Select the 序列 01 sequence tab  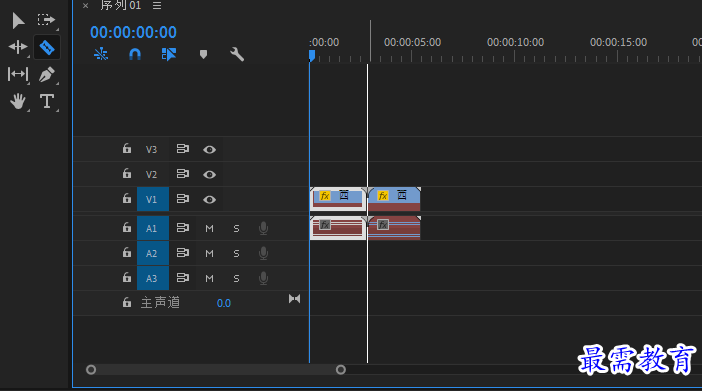point(120,5)
